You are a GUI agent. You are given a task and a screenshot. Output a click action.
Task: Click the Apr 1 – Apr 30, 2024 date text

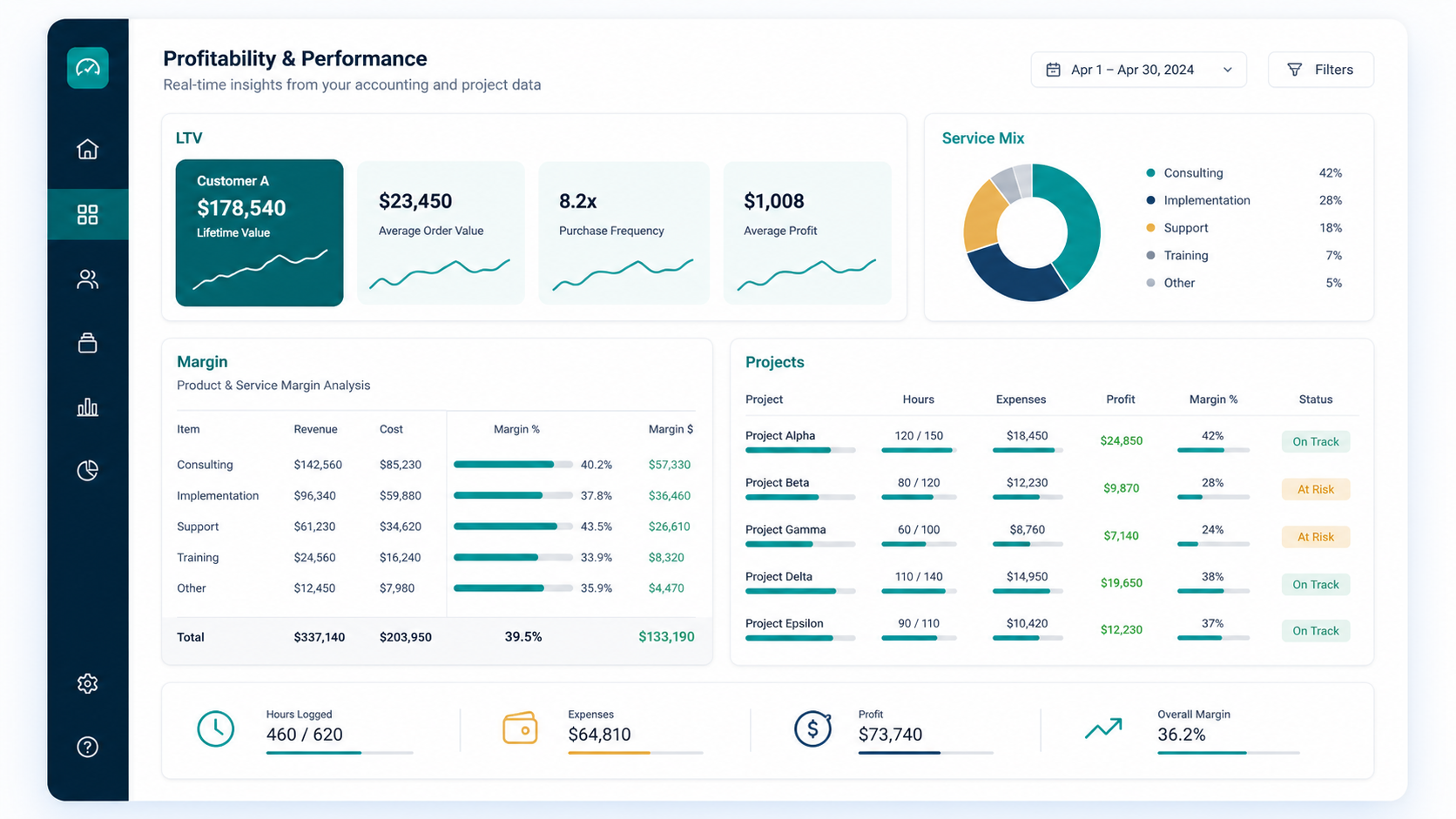click(1132, 70)
